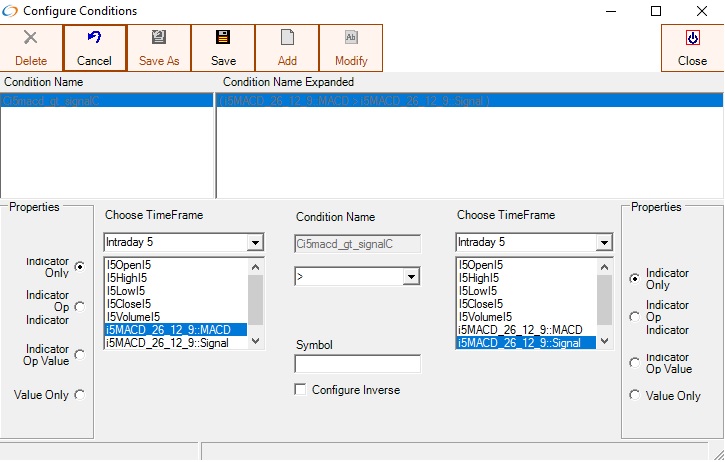Screen dimensions: 725x462
Task: Click the Close icon in the toolbar
Action: pos(692,38)
